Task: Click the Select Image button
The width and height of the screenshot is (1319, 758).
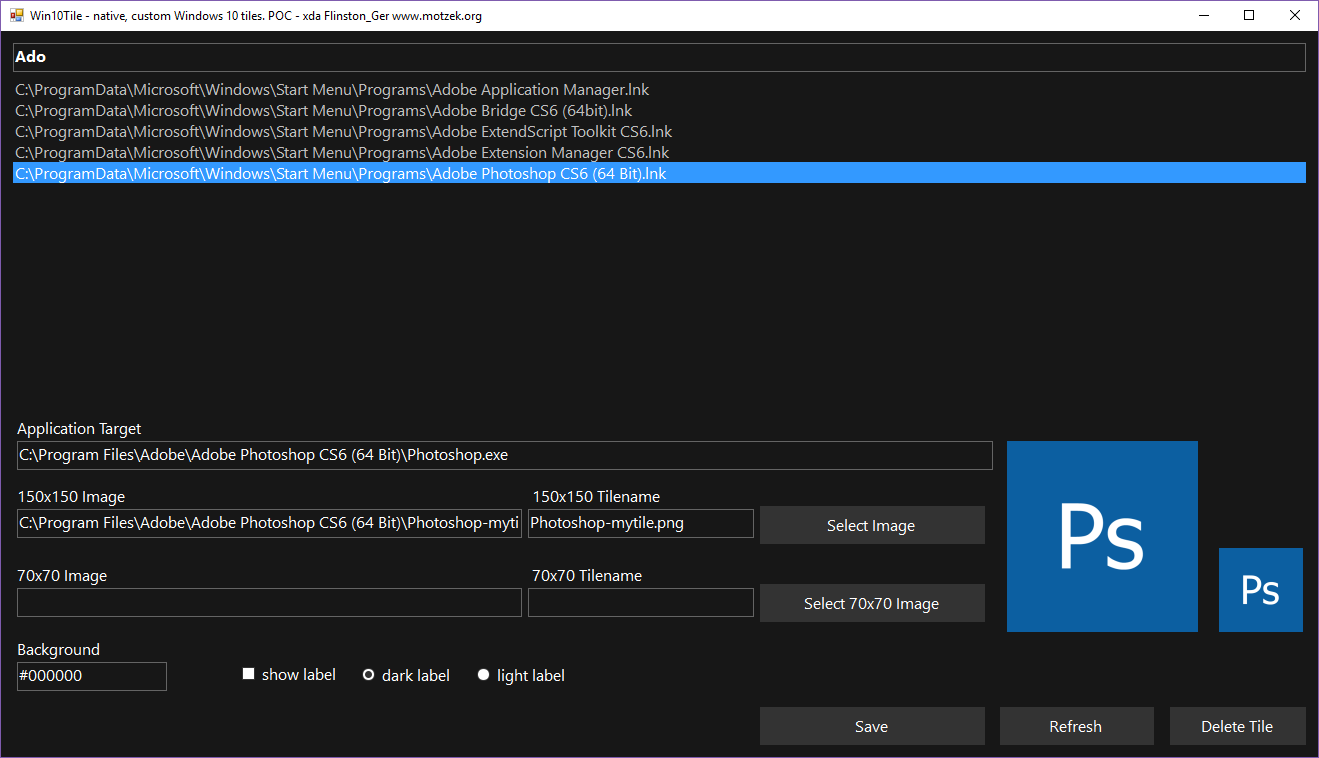Action: click(x=871, y=524)
